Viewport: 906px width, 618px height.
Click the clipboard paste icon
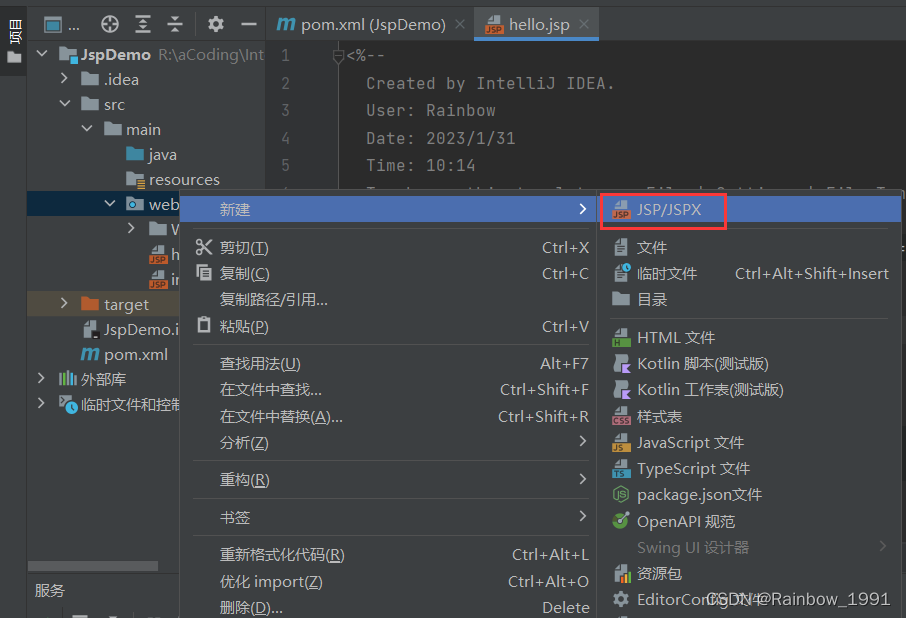(203, 324)
